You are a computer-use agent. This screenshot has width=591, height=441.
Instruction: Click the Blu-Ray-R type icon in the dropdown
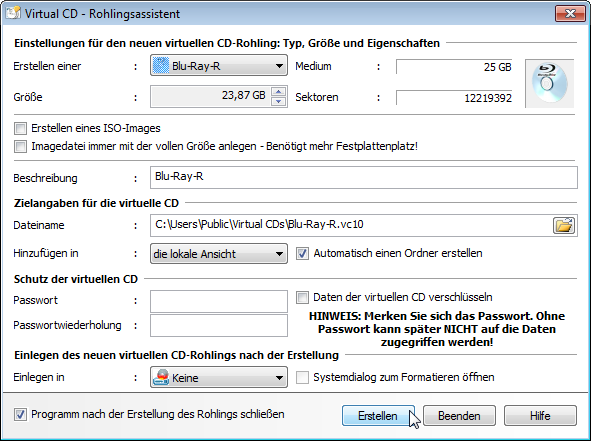click(x=161, y=66)
